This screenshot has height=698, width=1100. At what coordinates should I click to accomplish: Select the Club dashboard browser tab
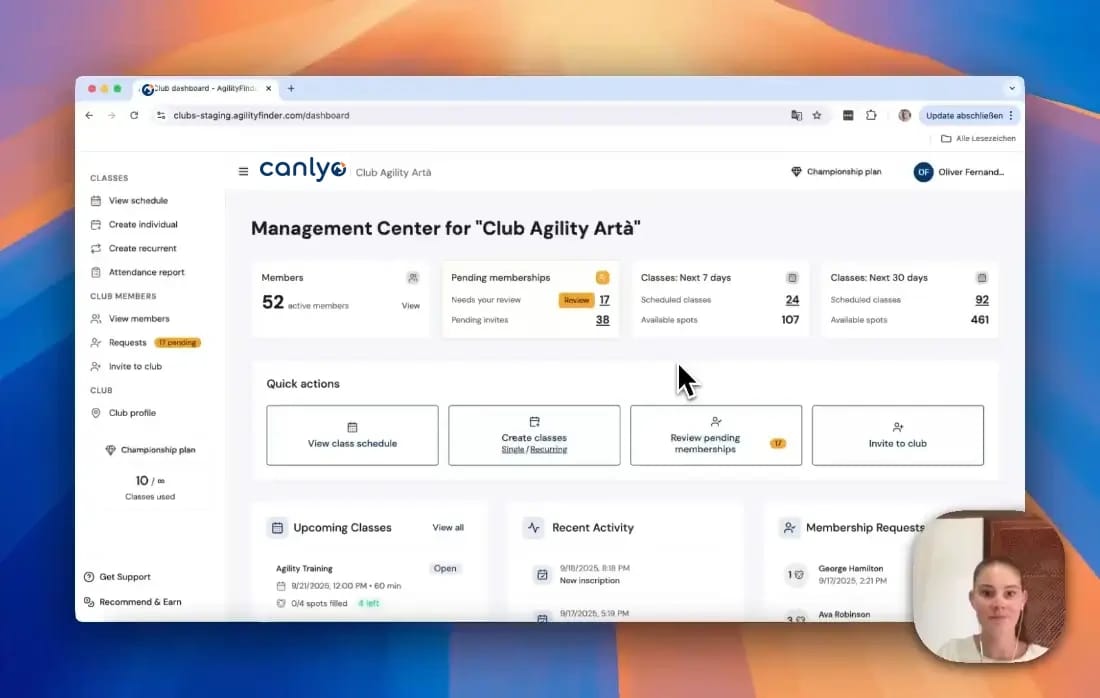(206, 89)
